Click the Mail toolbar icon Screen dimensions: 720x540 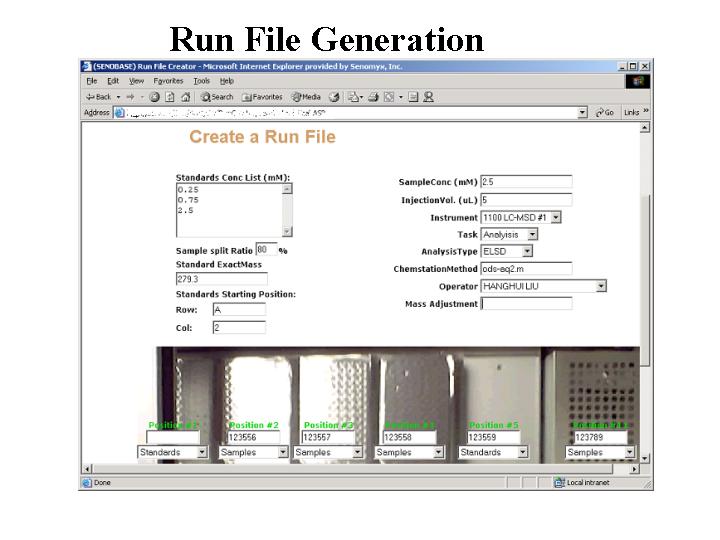[354, 97]
